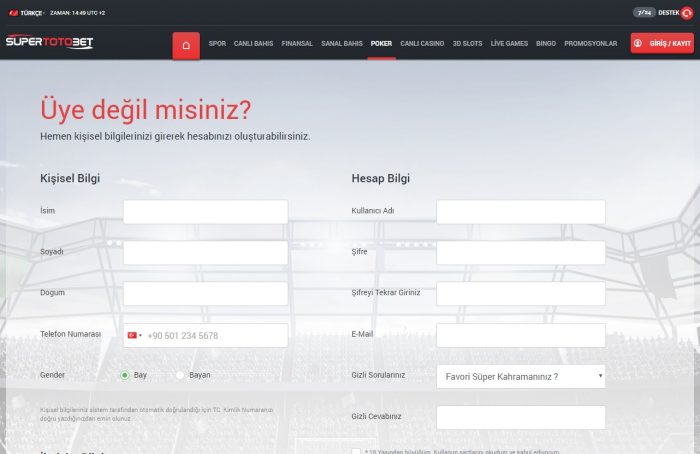Click the Supertotobet logo
This screenshot has width=700, height=454.
pos(50,43)
